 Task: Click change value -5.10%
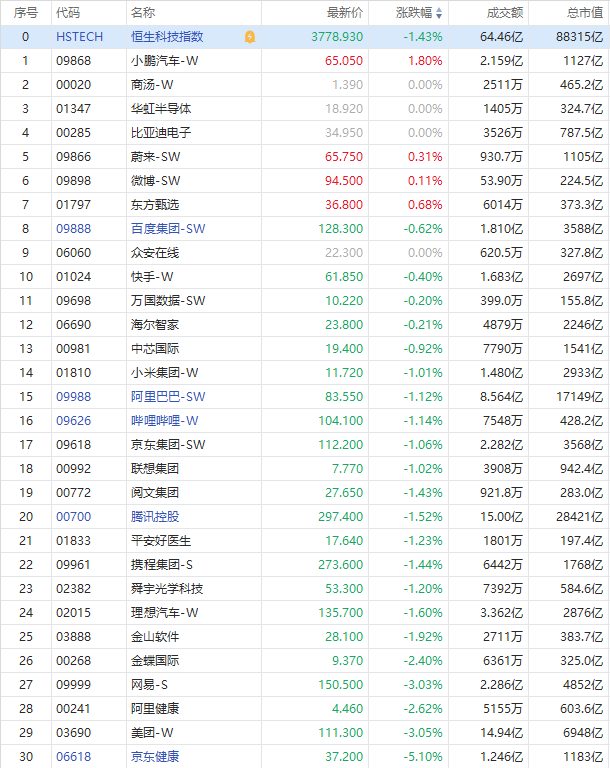click(x=423, y=757)
